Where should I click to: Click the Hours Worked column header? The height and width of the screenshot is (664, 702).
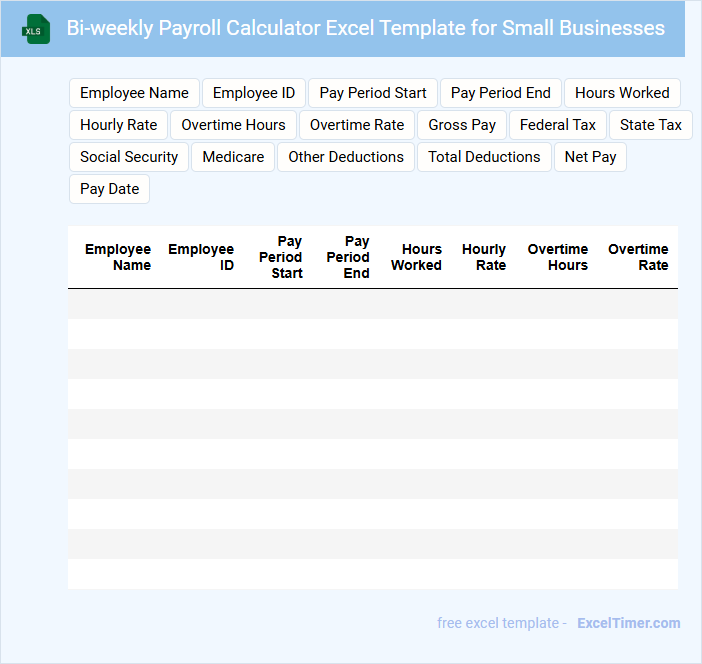pyautogui.click(x=416, y=257)
